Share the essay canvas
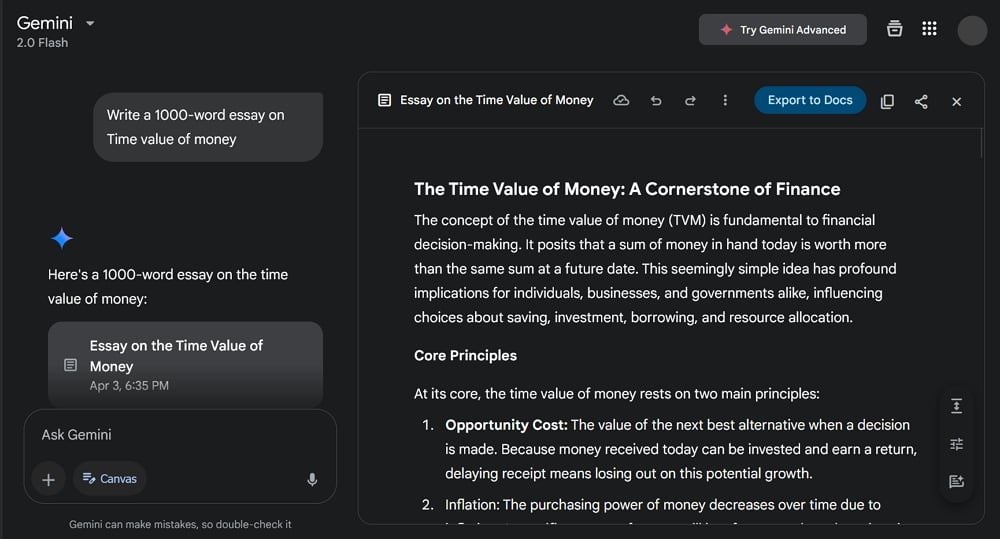The image size is (1000, 539). pyautogui.click(x=921, y=101)
